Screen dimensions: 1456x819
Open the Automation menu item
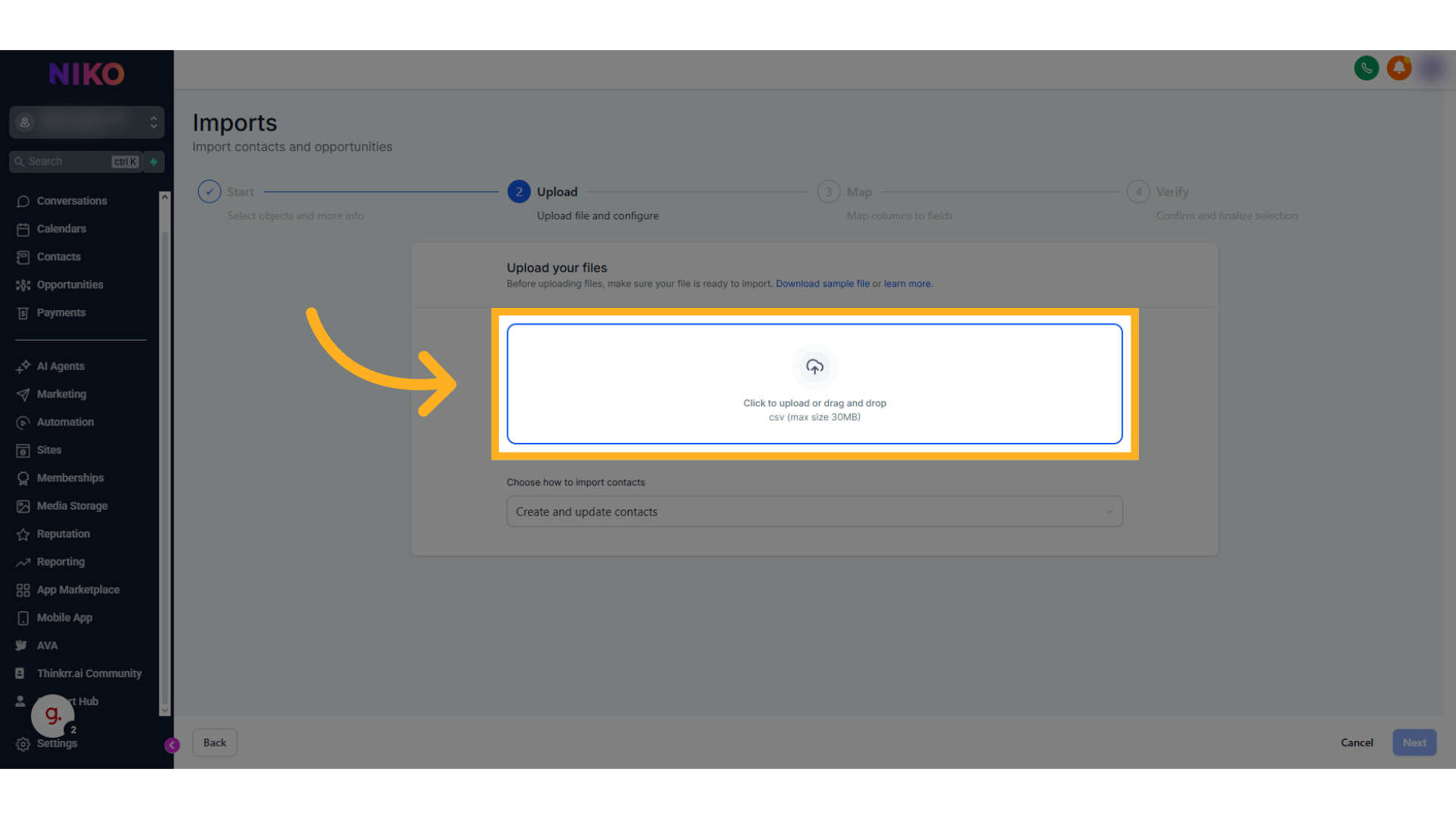tap(65, 422)
